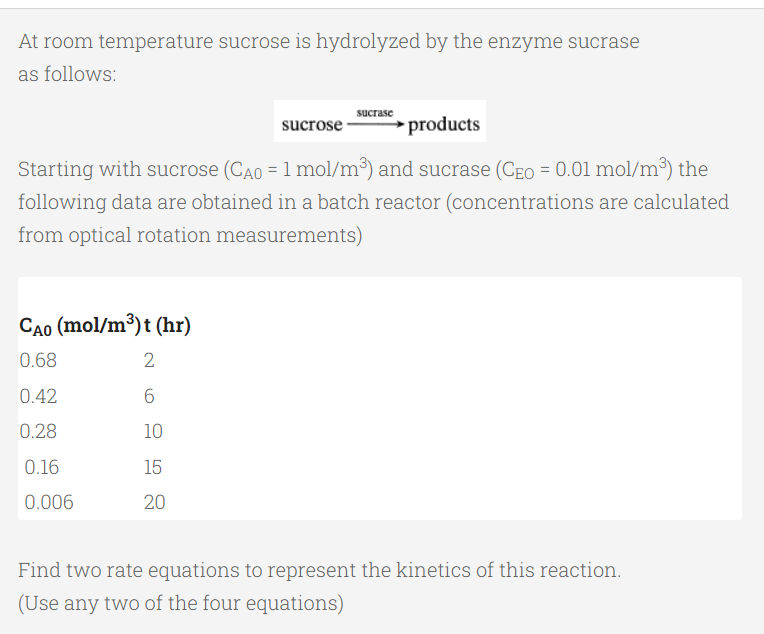Click the line beginning "At room temperature sucrose"

pos(328,42)
